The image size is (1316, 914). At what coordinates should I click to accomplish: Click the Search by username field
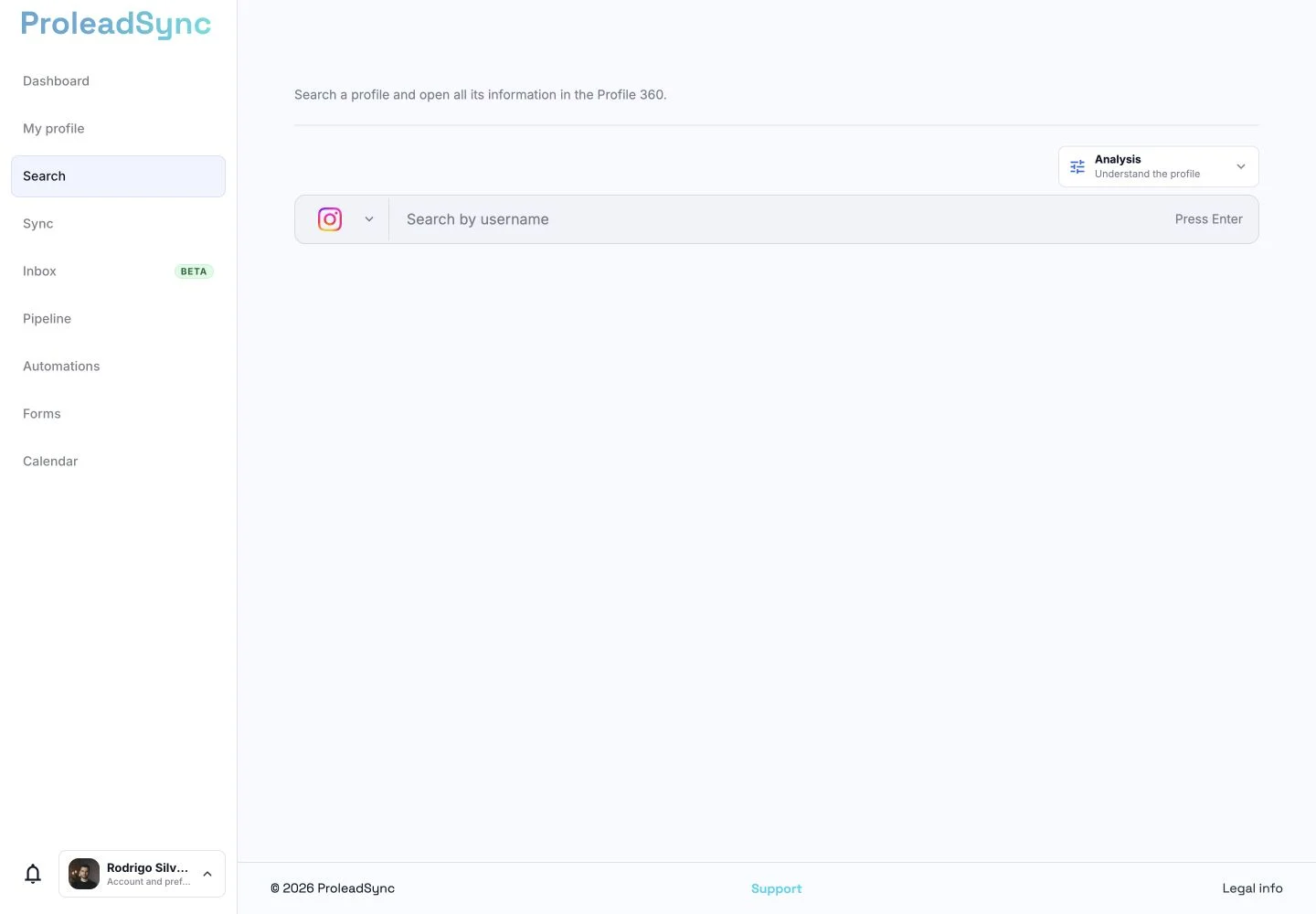point(777,219)
